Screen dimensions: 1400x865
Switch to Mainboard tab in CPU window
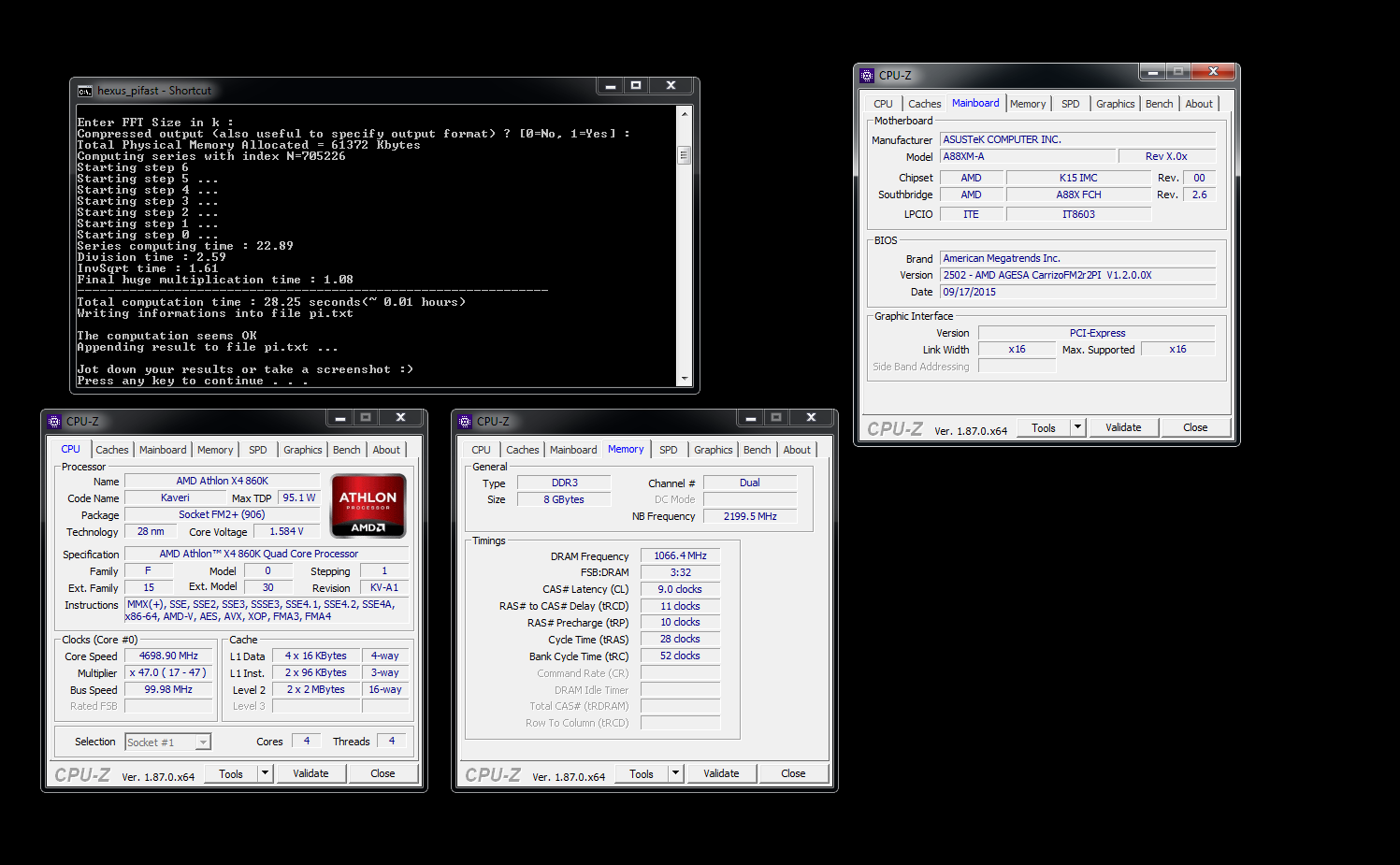[163, 450]
